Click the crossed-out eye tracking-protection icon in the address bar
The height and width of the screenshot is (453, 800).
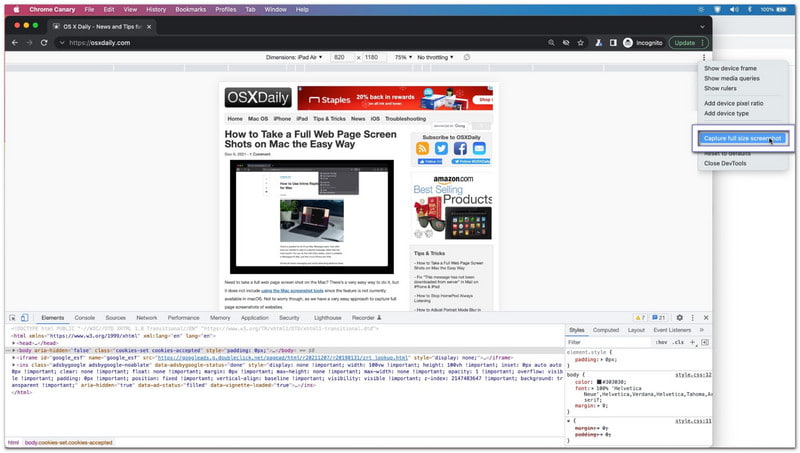pos(566,43)
